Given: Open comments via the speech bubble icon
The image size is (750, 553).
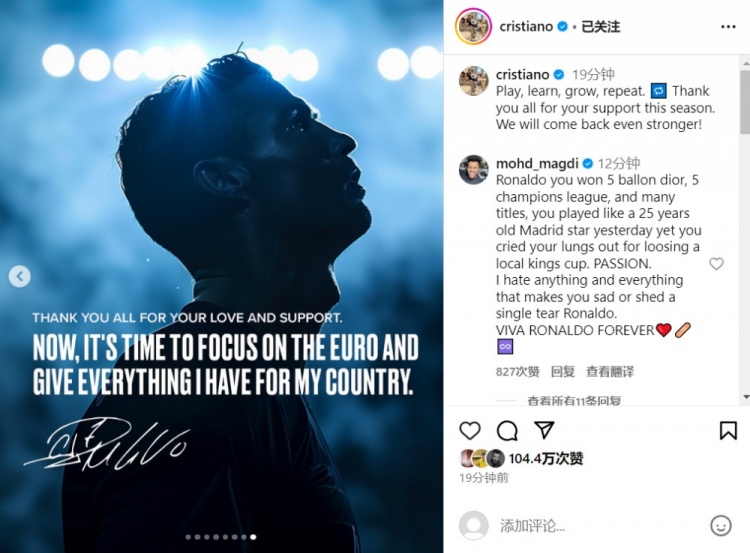Looking at the screenshot, I should 507,431.
